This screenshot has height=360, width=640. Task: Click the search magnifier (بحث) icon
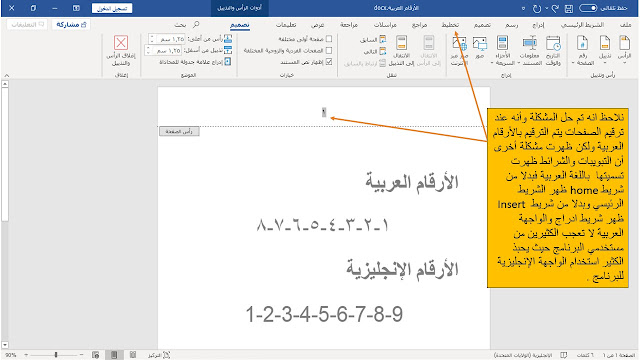196,24
